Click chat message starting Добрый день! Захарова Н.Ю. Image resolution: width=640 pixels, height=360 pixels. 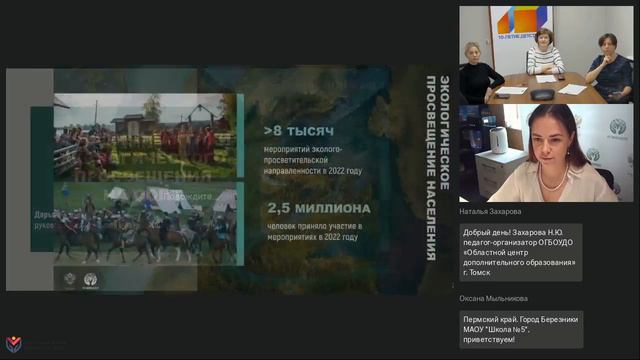coord(520,252)
